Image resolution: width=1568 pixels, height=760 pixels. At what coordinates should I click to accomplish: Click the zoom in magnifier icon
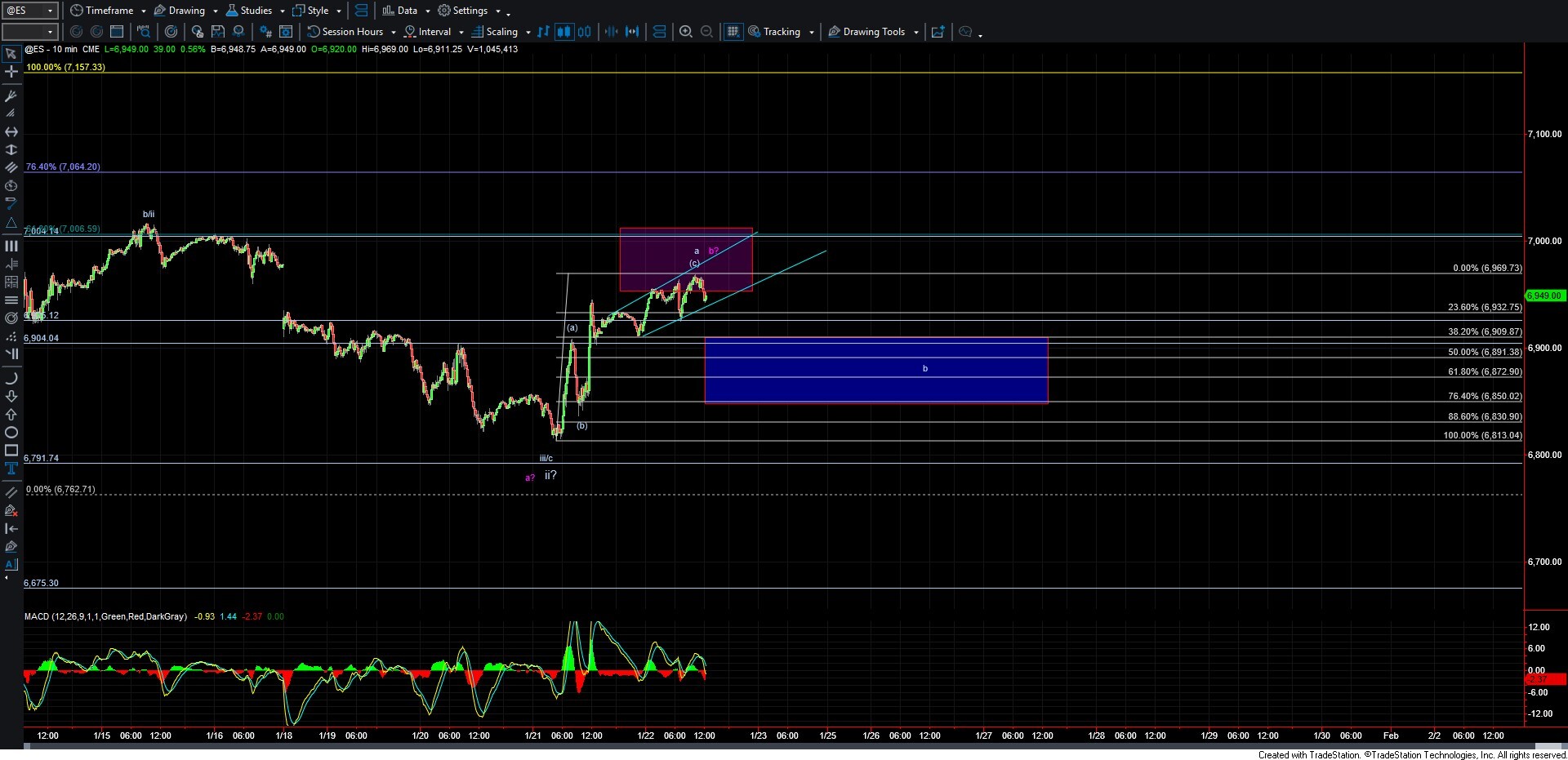(686, 32)
